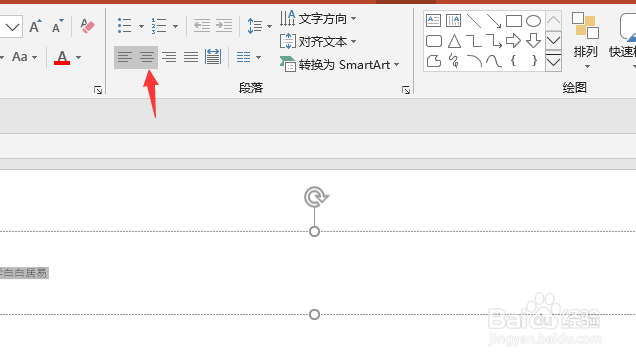Viewport: 636px width, 361px height.
Task: Select the arc shape
Action: pyautogui.click(x=474, y=61)
